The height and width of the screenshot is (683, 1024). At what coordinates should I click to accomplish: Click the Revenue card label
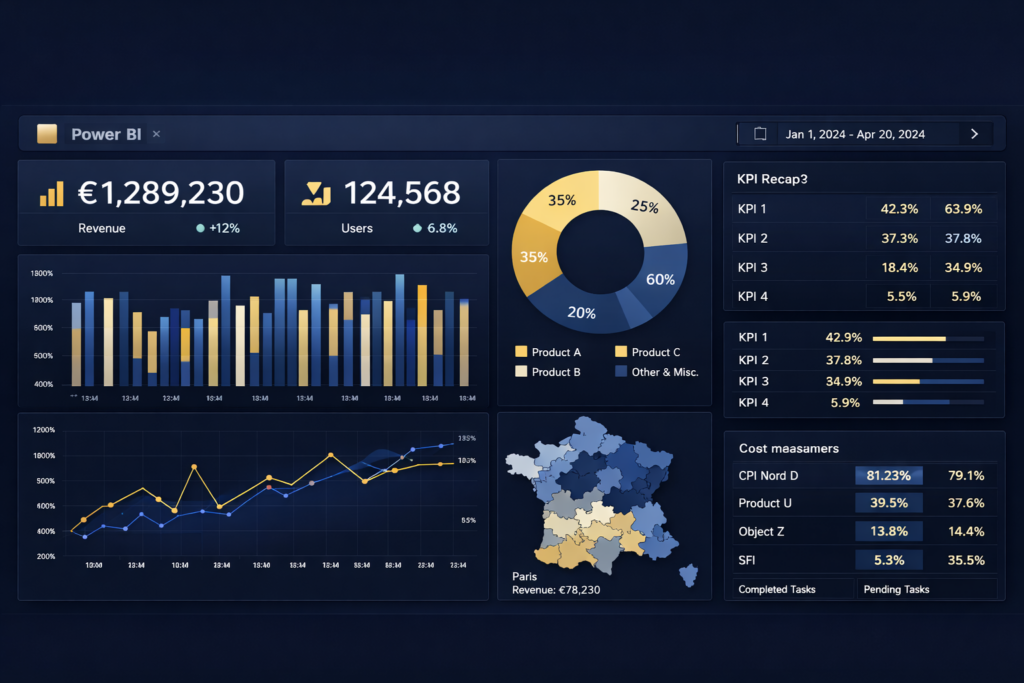(102, 229)
